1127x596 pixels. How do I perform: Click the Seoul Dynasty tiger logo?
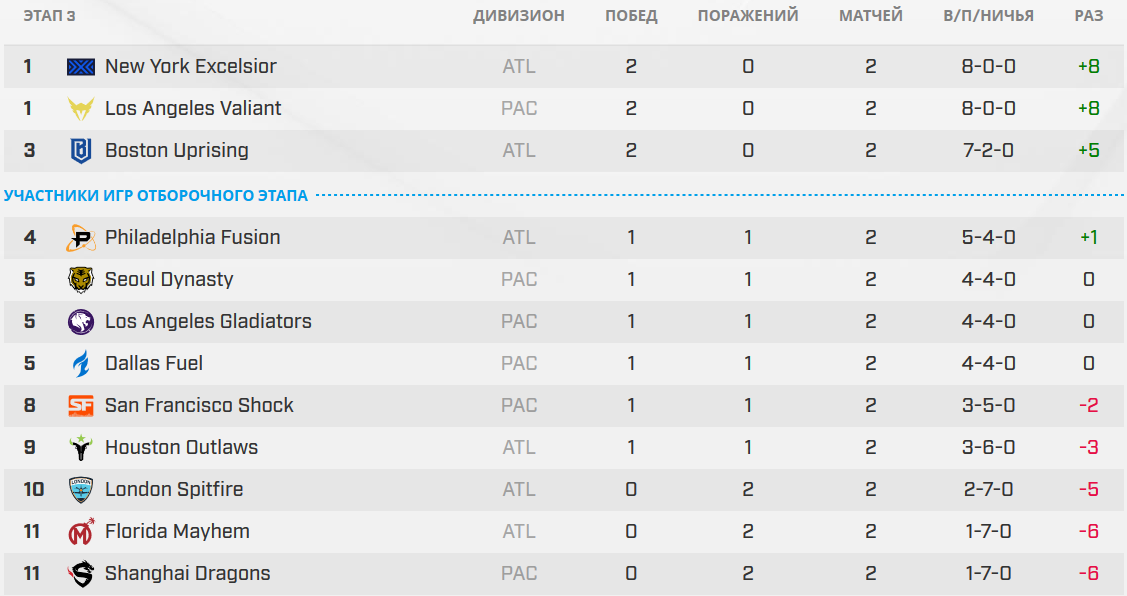coord(81,280)
